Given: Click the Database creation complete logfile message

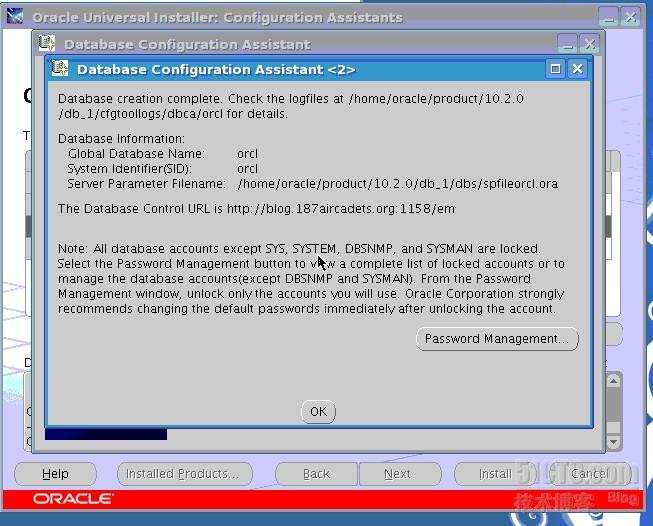Looking at the screenshot, I should pos(290,106).
